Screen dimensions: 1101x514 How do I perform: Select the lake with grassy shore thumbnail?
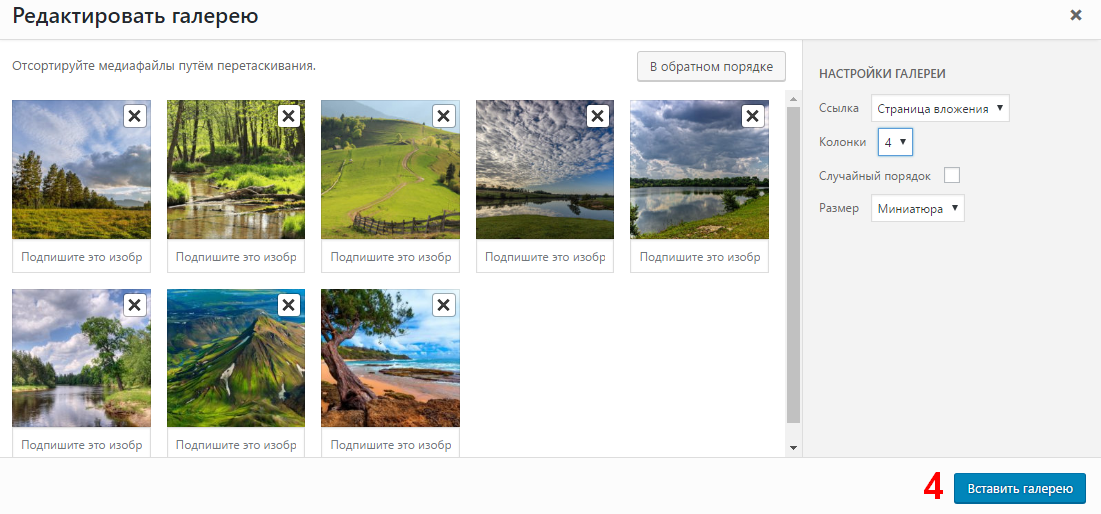[699, 169]
